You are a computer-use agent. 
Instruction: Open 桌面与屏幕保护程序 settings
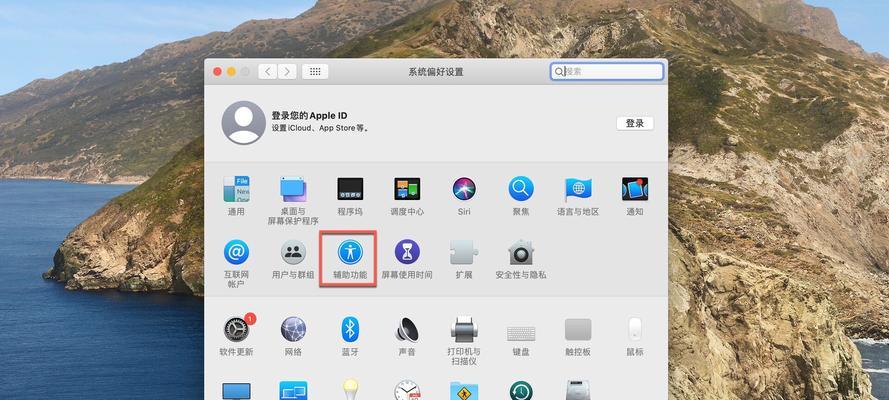293,189
